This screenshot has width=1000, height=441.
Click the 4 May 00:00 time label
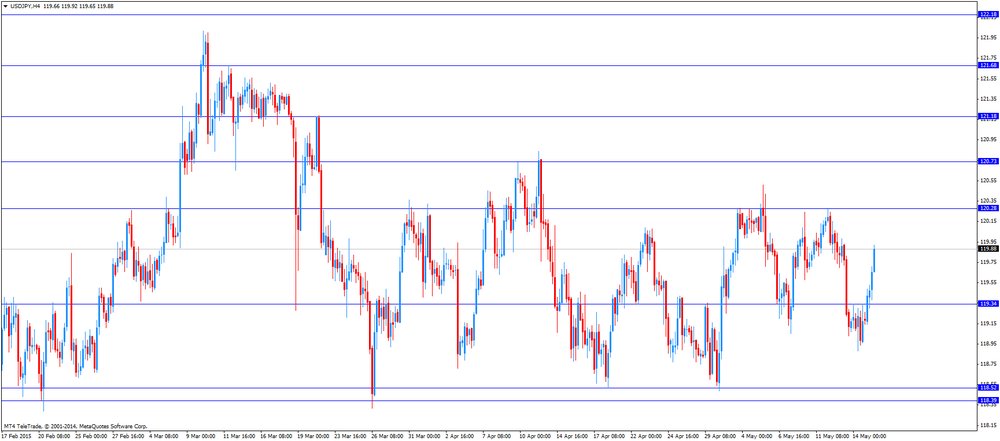click(x=758, y=437)
